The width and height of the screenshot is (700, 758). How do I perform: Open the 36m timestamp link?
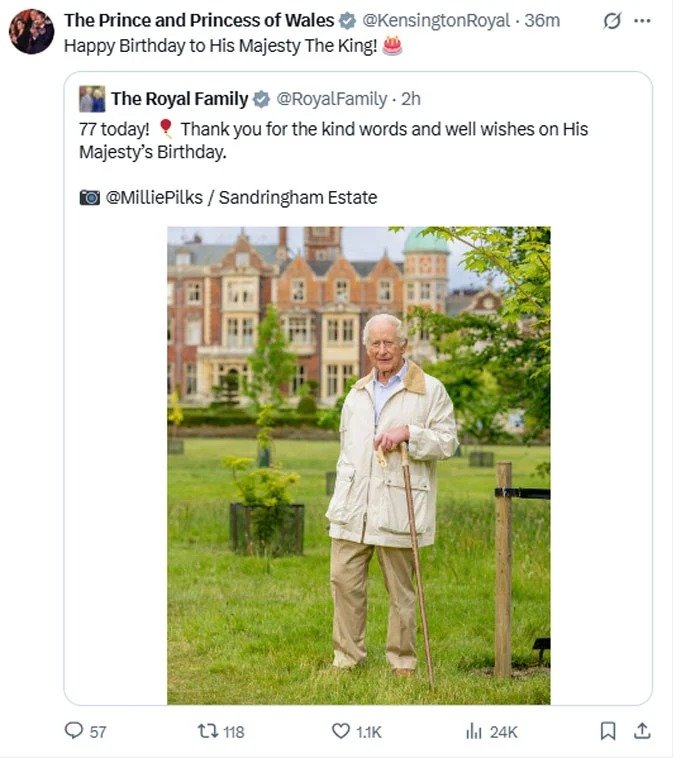542,20
